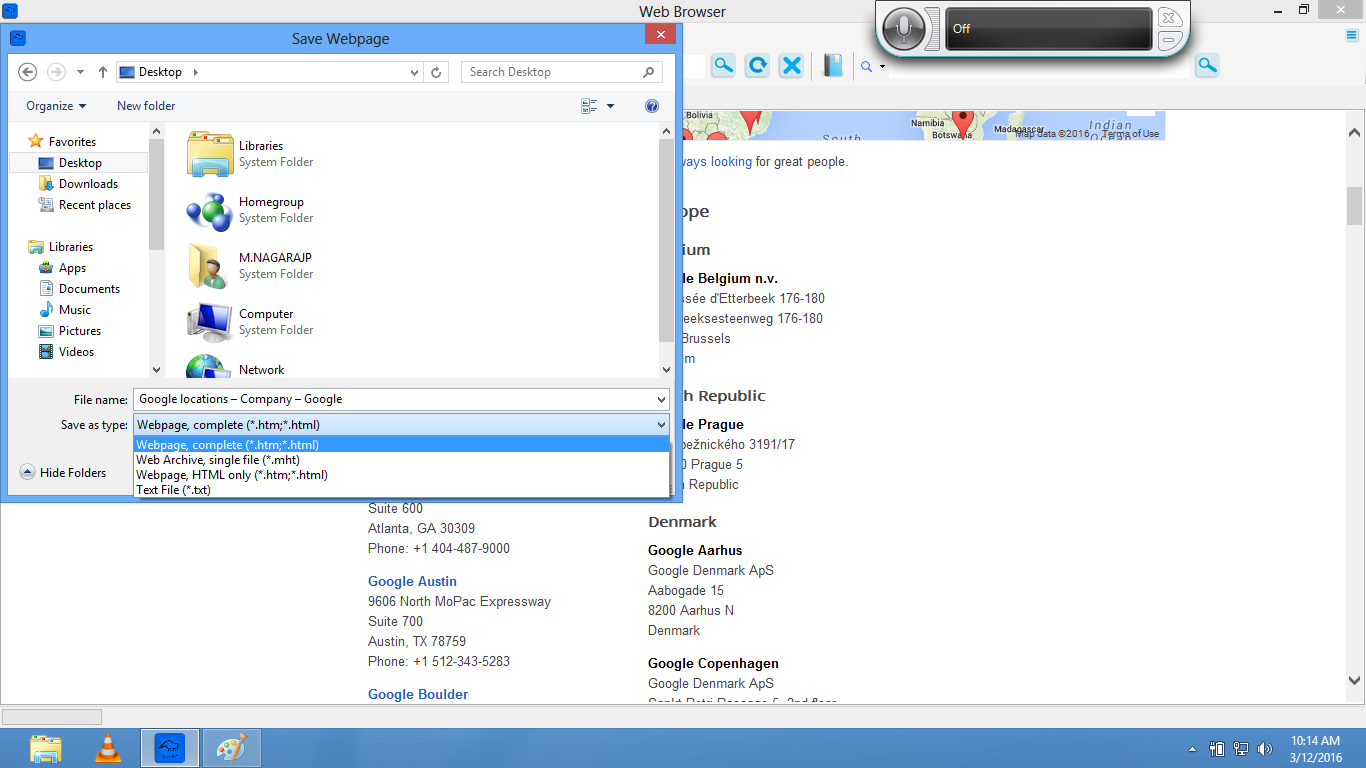This screenshot has height=768, width=1366.
Task: Open the Google Austin link
Action: pos(412,581)
